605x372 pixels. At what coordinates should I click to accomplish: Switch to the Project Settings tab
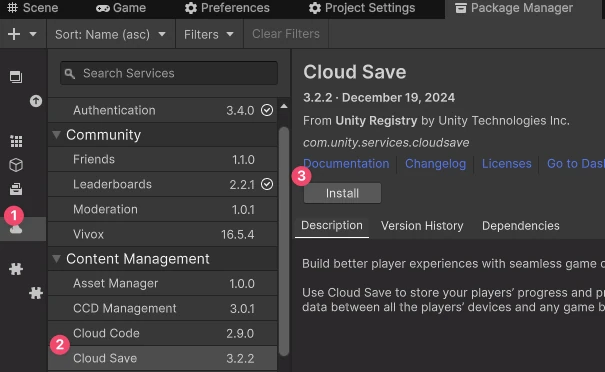click(x=362, y=8)
